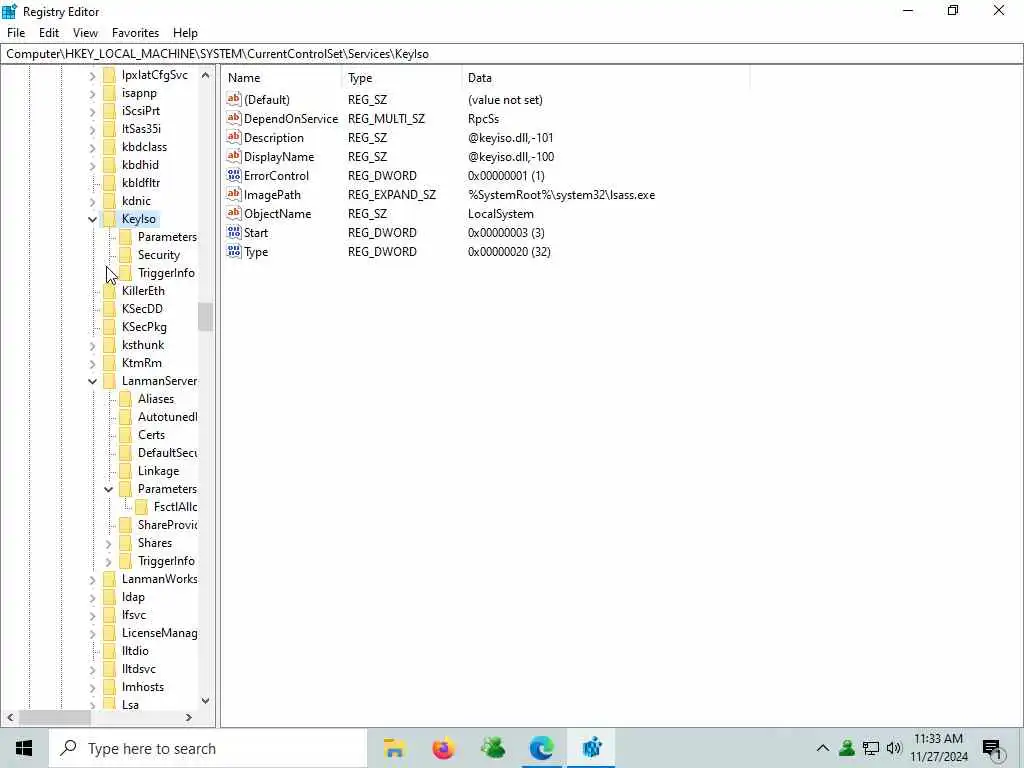Launch Firefox from the taskbar
The image size is (1024, 768).
(x=443, y=748)
